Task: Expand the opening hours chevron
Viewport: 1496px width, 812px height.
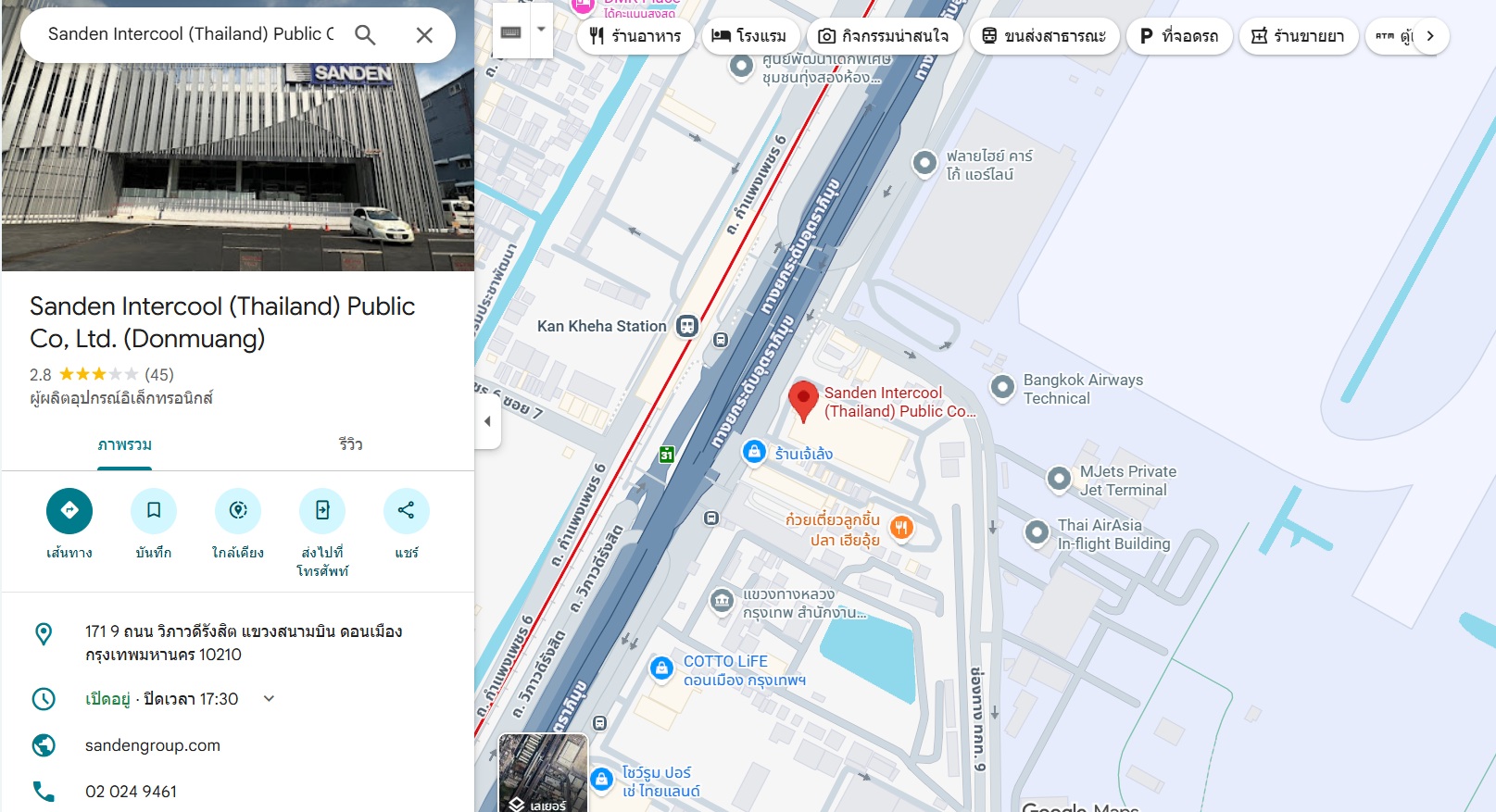Action: pos(269,699)
